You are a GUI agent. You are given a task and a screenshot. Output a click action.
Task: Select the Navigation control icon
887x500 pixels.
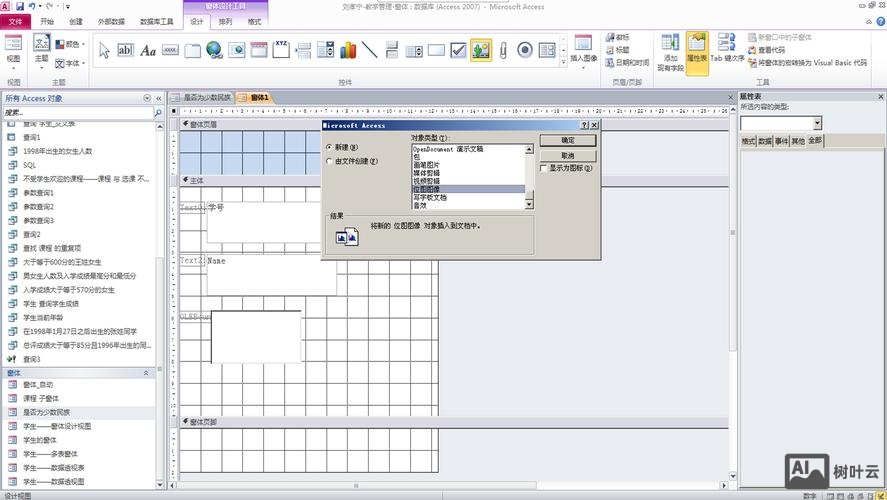click(x=259, y=50)
